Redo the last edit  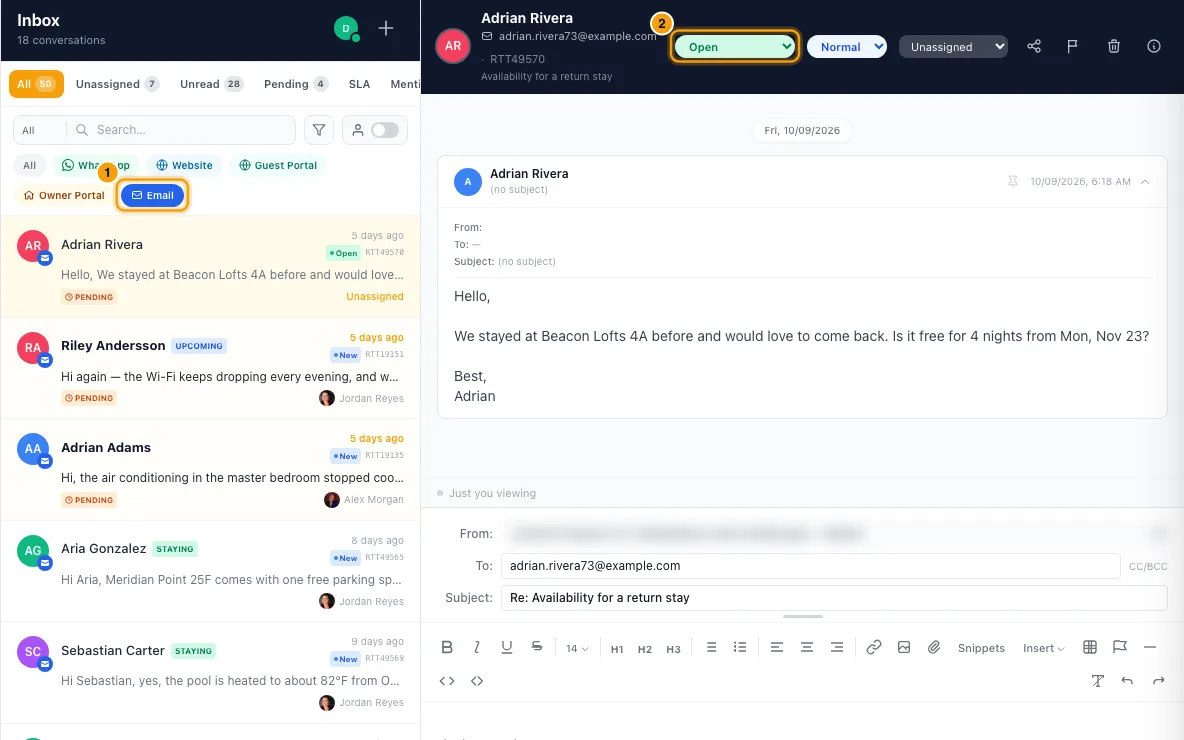point(1158,680)
